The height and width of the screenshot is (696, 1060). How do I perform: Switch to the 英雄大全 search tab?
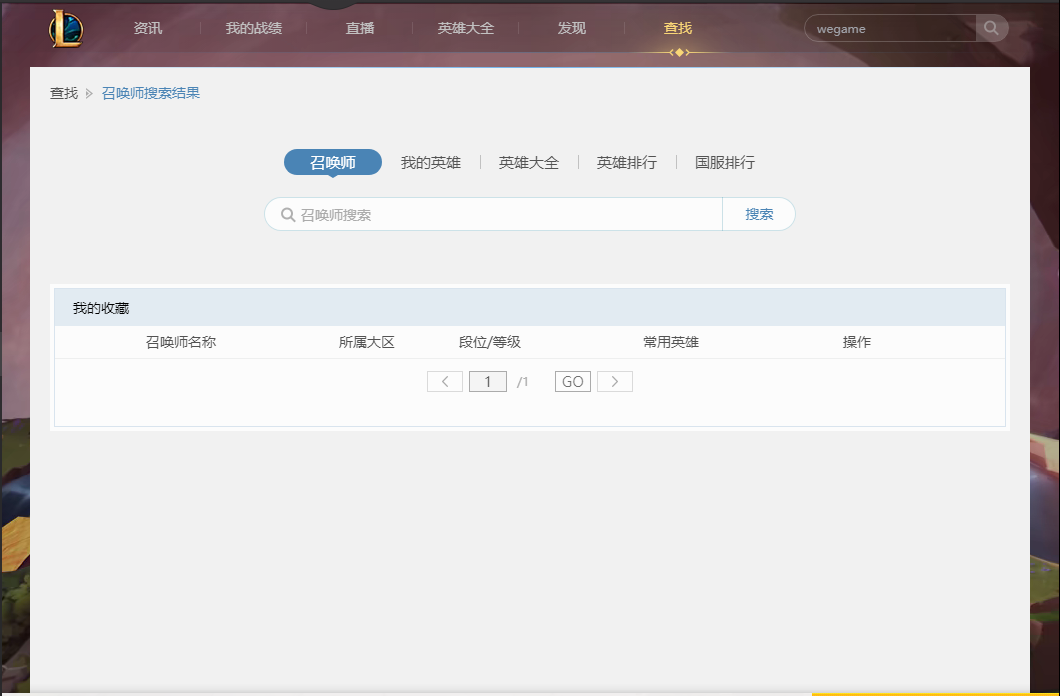point(529,163)
